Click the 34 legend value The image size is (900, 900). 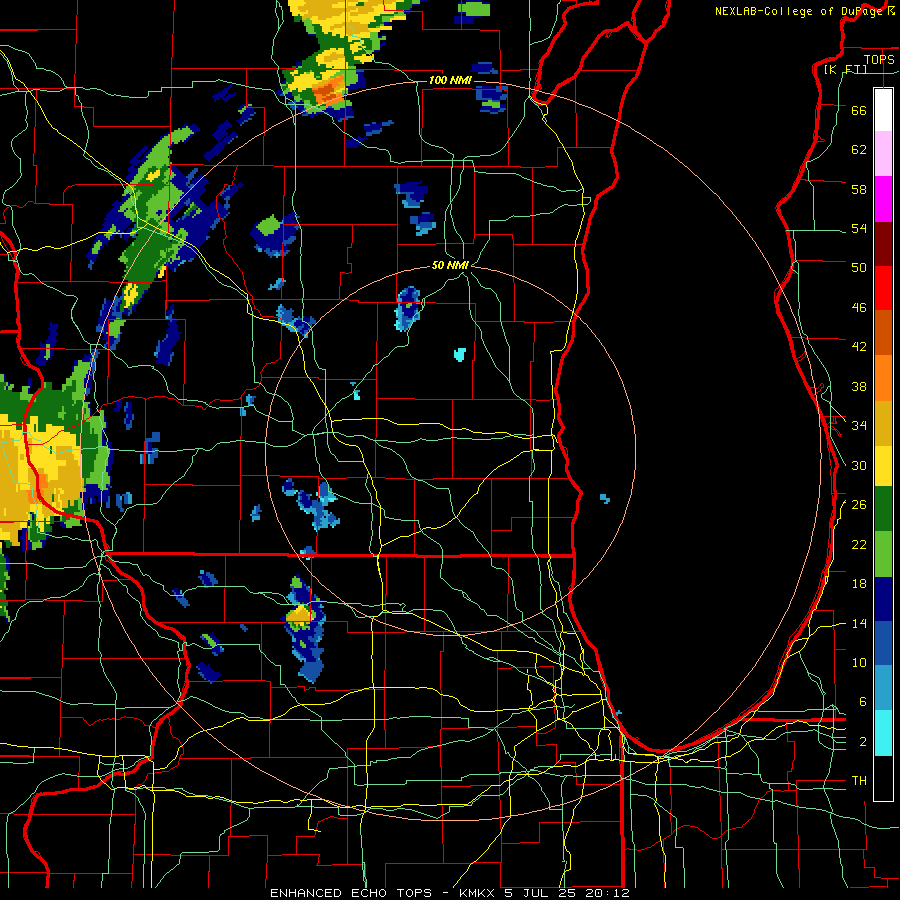point(859,425)
